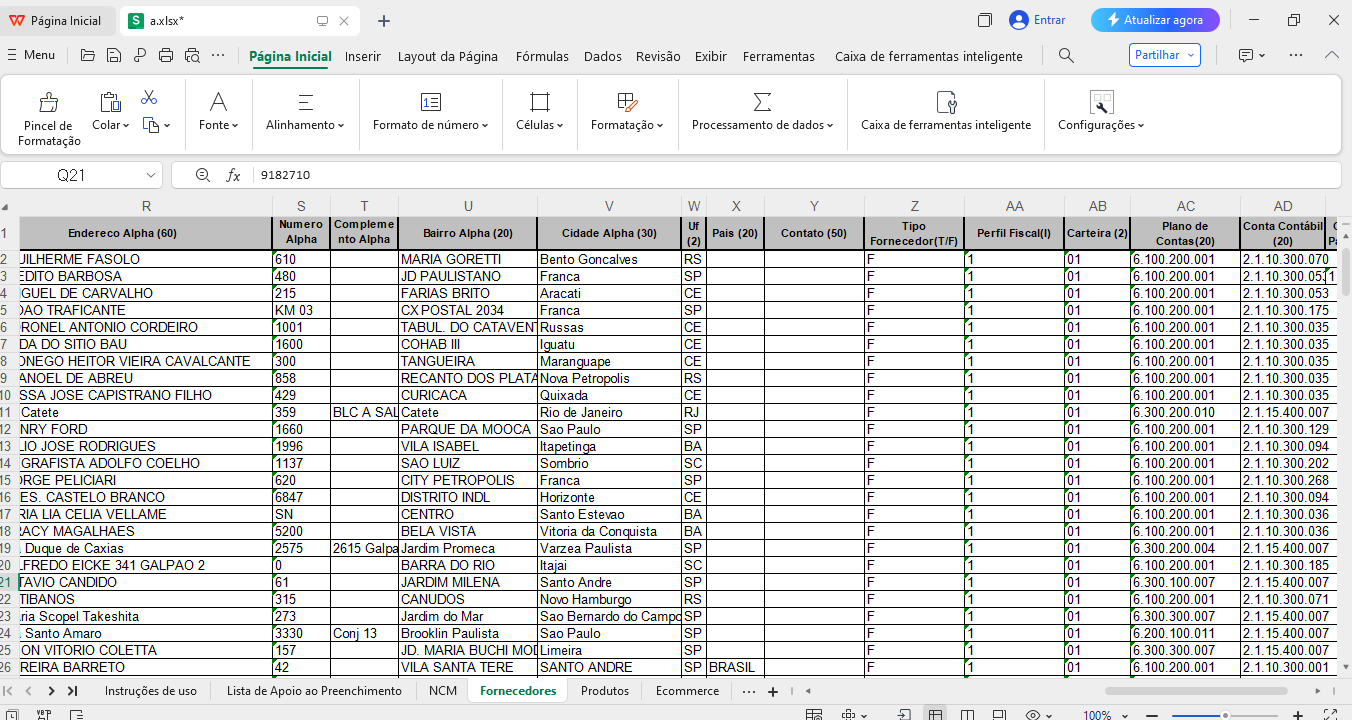Screen dimensions: 1352x720
Task: Add a new sheet with plus button
Action: coord(772,692)
